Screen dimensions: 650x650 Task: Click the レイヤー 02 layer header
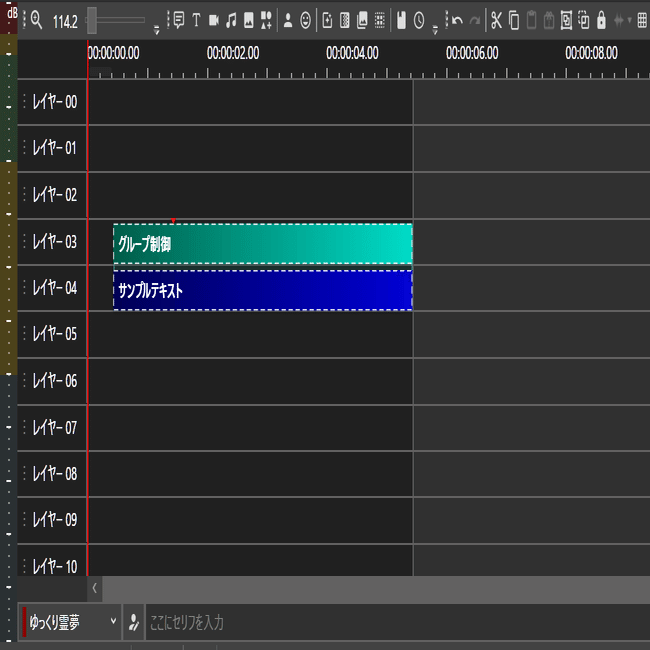coord(52,195)
